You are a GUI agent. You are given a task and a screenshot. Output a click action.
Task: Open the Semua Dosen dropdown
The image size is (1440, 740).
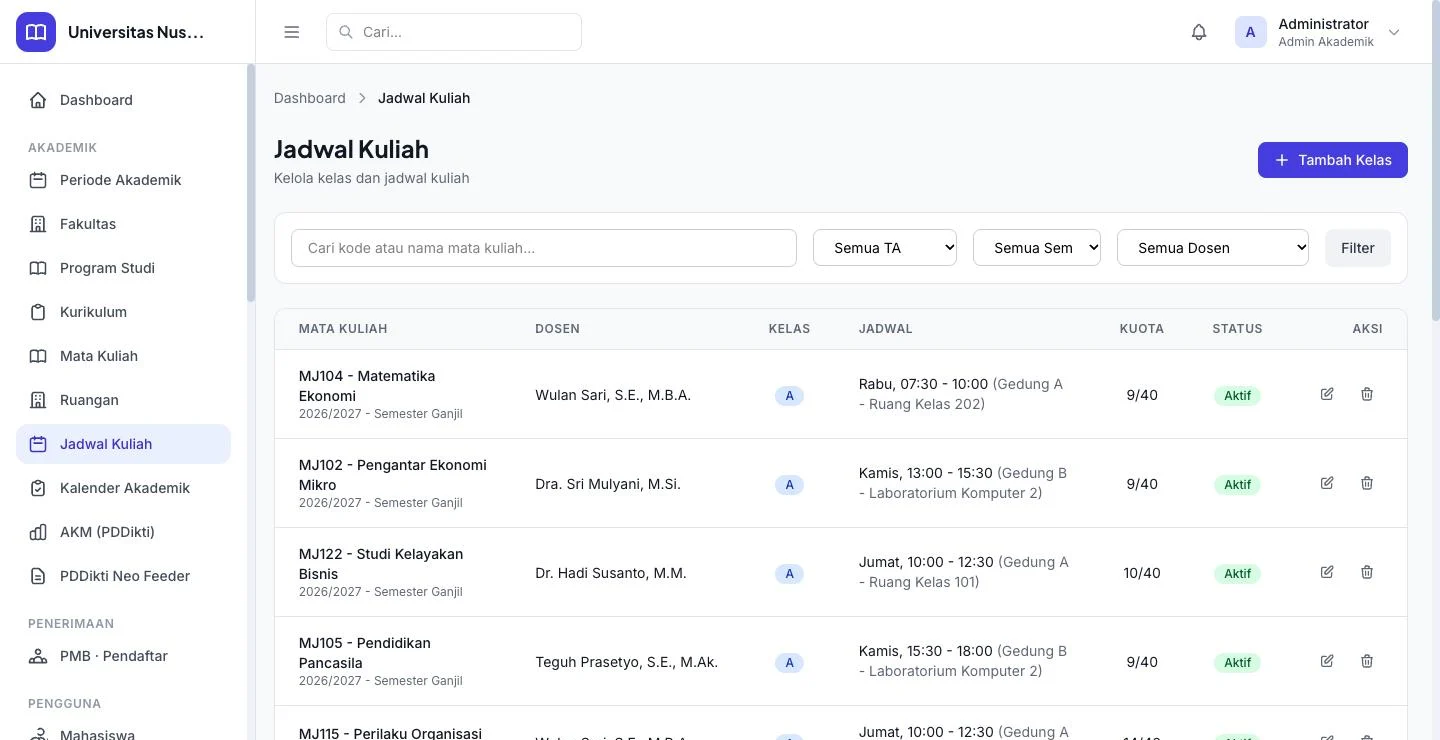(x=1213, y=248)
